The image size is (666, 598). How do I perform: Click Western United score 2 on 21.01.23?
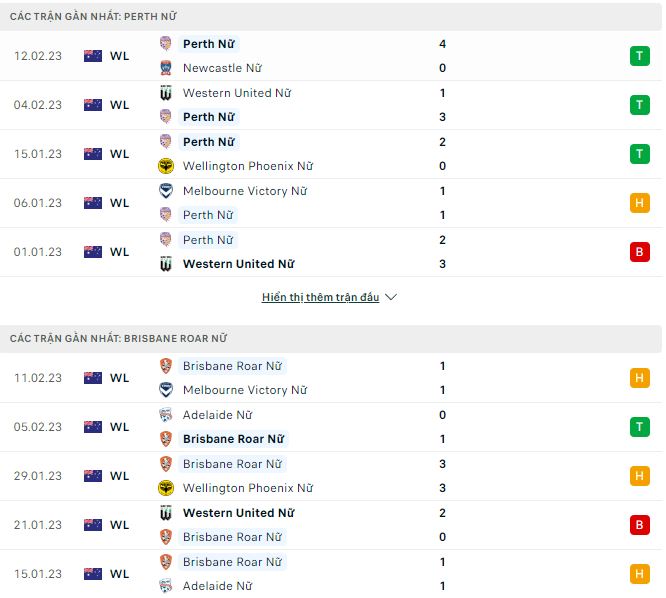coord(443,513)
